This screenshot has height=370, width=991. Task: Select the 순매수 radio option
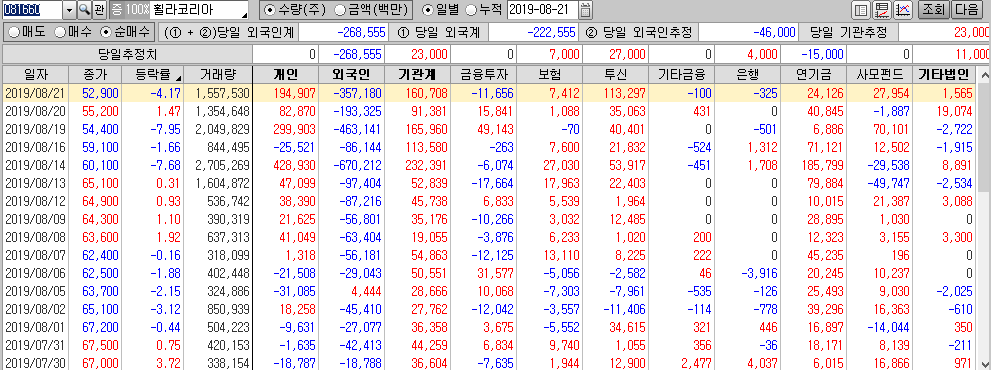pyautogui.click(x=125, y=32)
